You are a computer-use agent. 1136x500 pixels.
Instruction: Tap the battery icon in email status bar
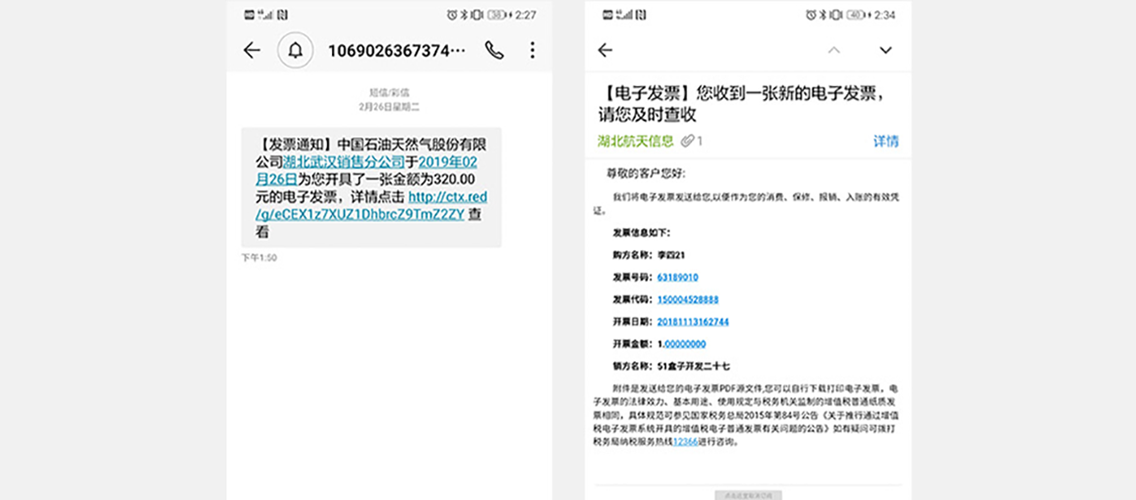856,14
